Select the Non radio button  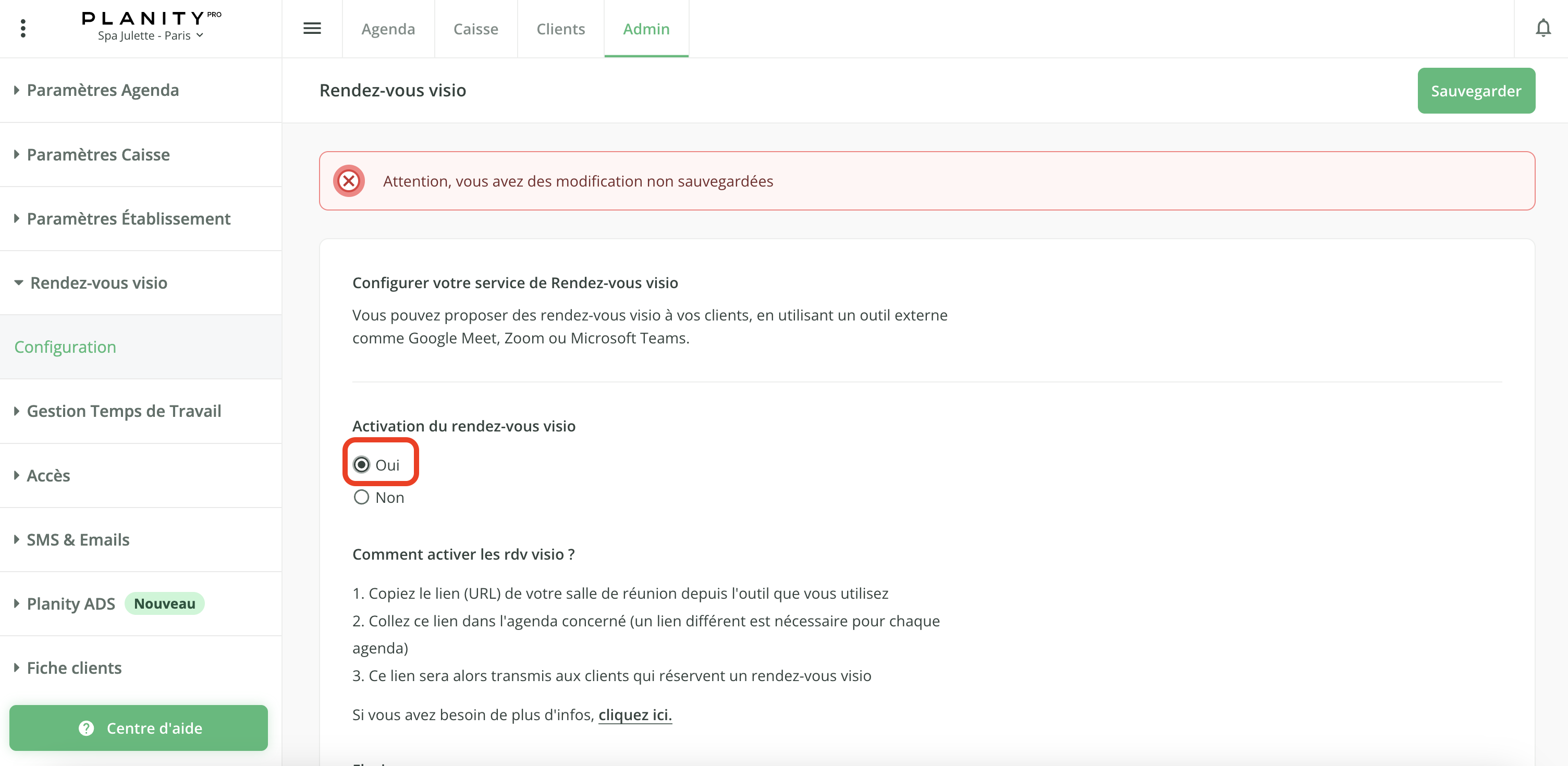click(362, 498)
